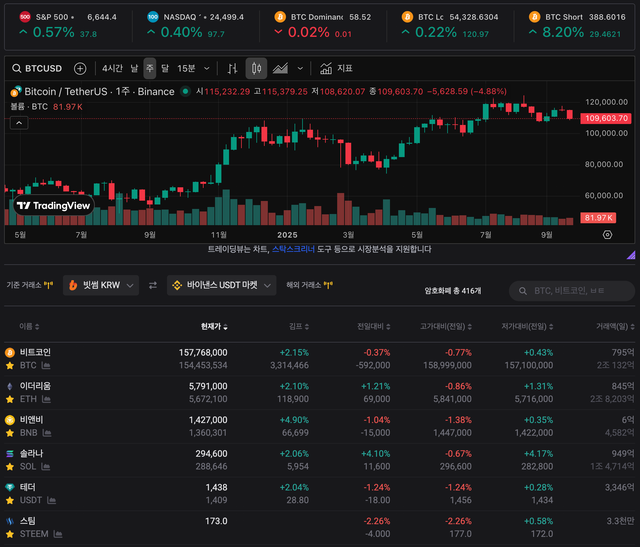Open chart settings gear icon
Screen dimensions: 640x547
click(607, 234)
